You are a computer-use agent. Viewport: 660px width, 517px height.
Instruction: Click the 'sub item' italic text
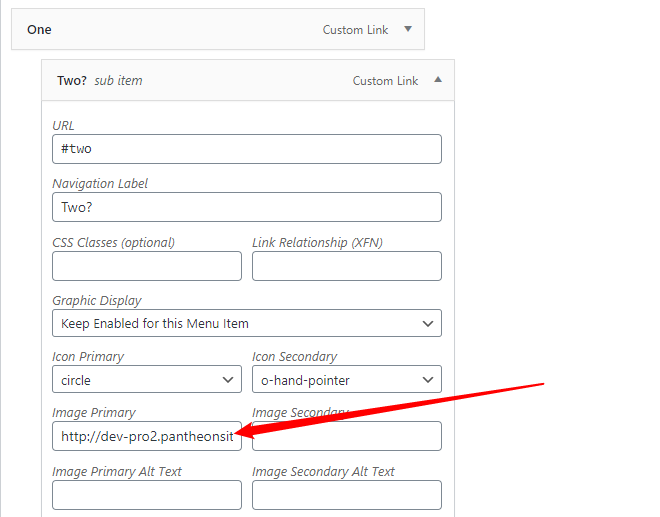click(x=118, y=80)
